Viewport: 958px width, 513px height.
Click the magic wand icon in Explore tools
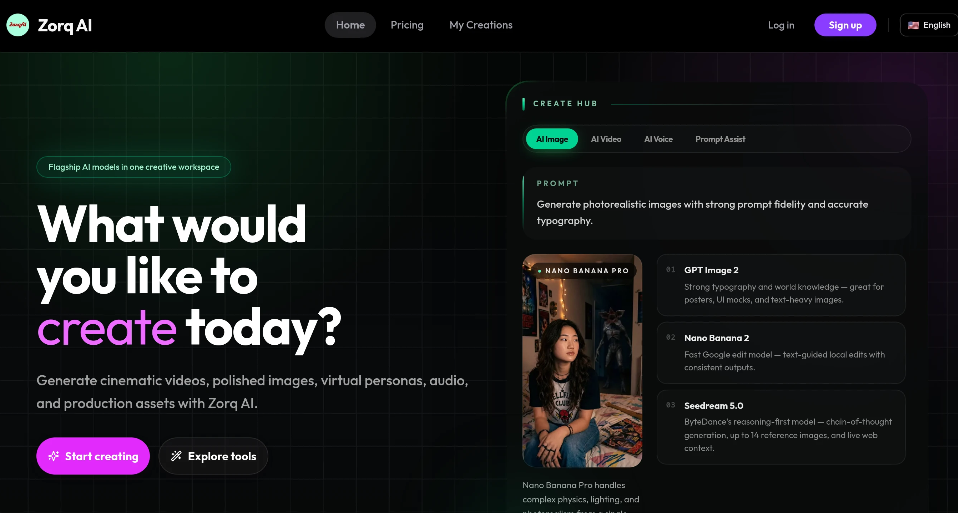tap(176, 456)
